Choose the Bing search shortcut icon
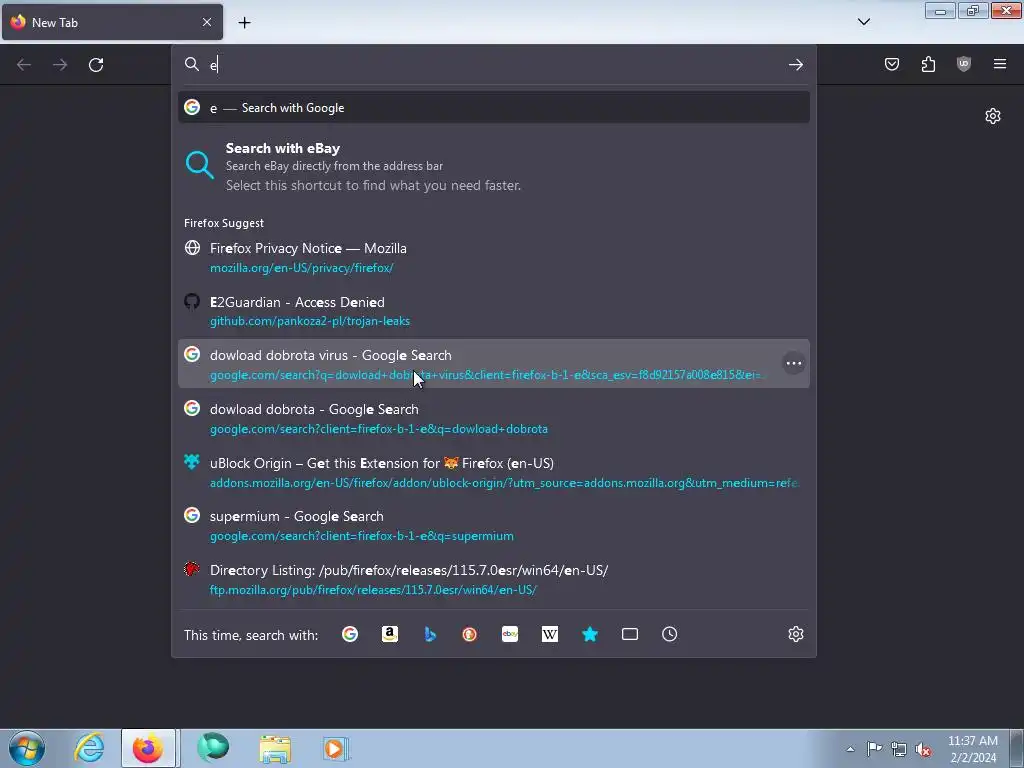Screen dimensions: 1024x768 430,634
